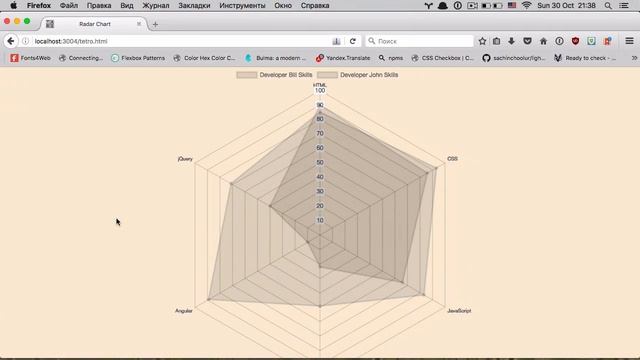Open the green shield extension icon
The width and height of the screenshot is (640, 360).
click(591, 41)
